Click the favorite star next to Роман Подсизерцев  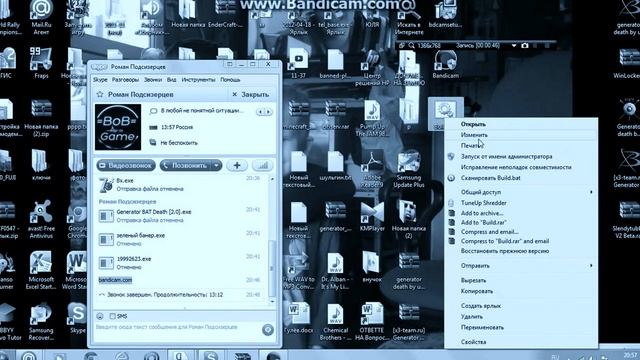click(100, 94)
